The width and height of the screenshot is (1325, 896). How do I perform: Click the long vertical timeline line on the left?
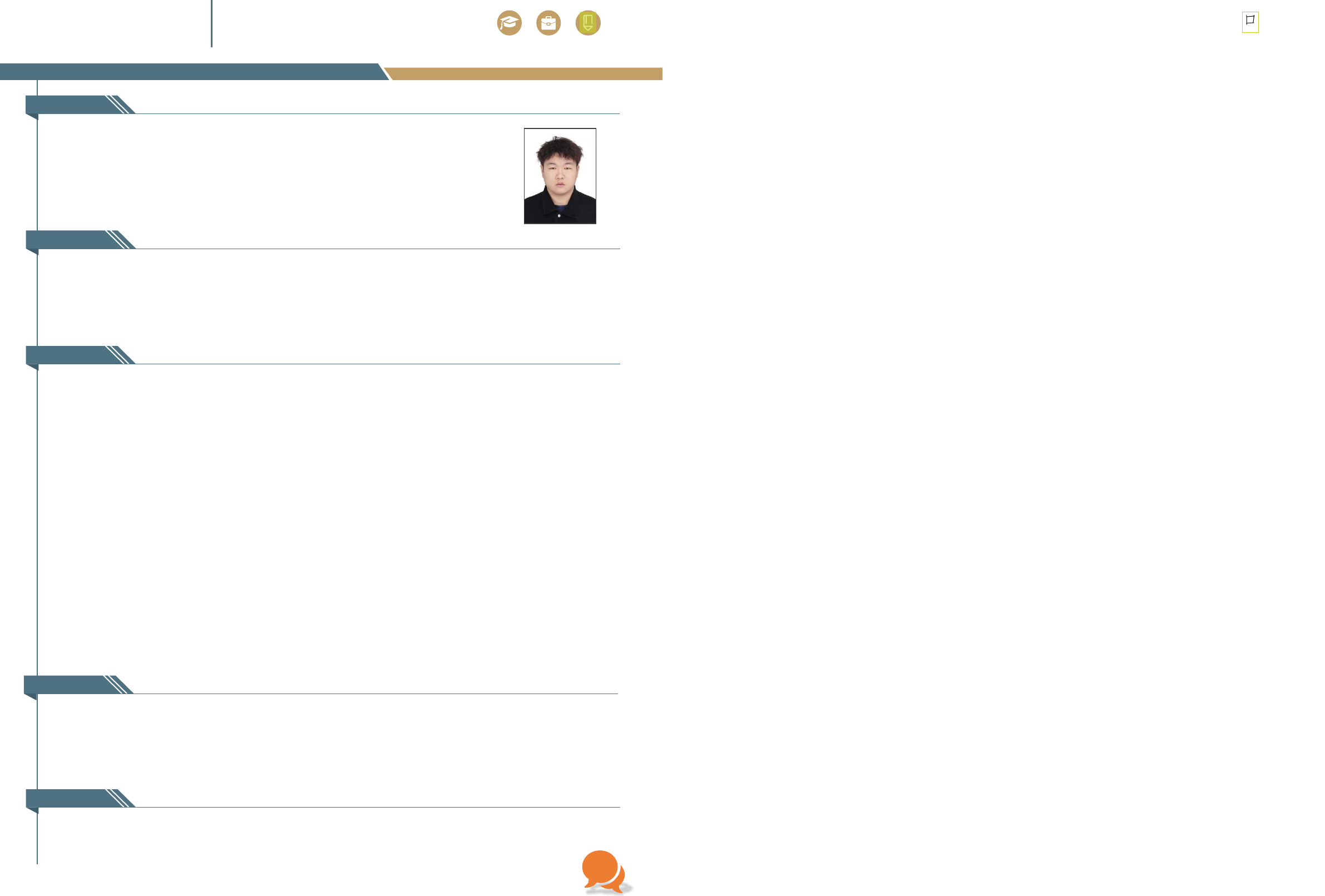[37, 513]
